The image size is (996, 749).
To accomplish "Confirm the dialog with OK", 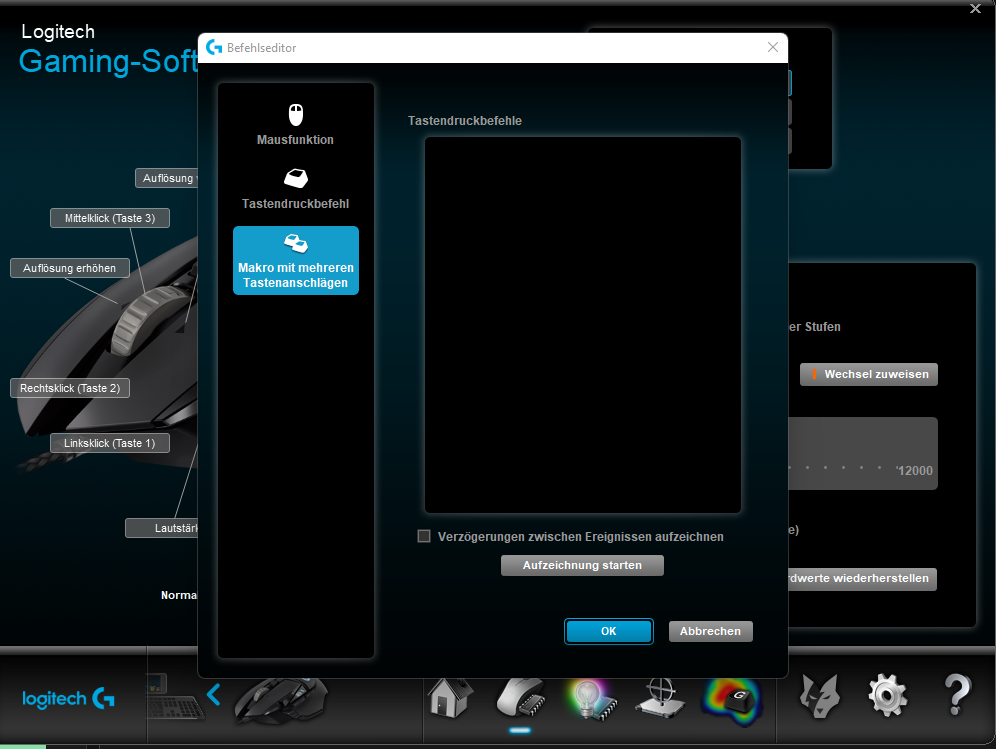I will click(x=609, y=631).
